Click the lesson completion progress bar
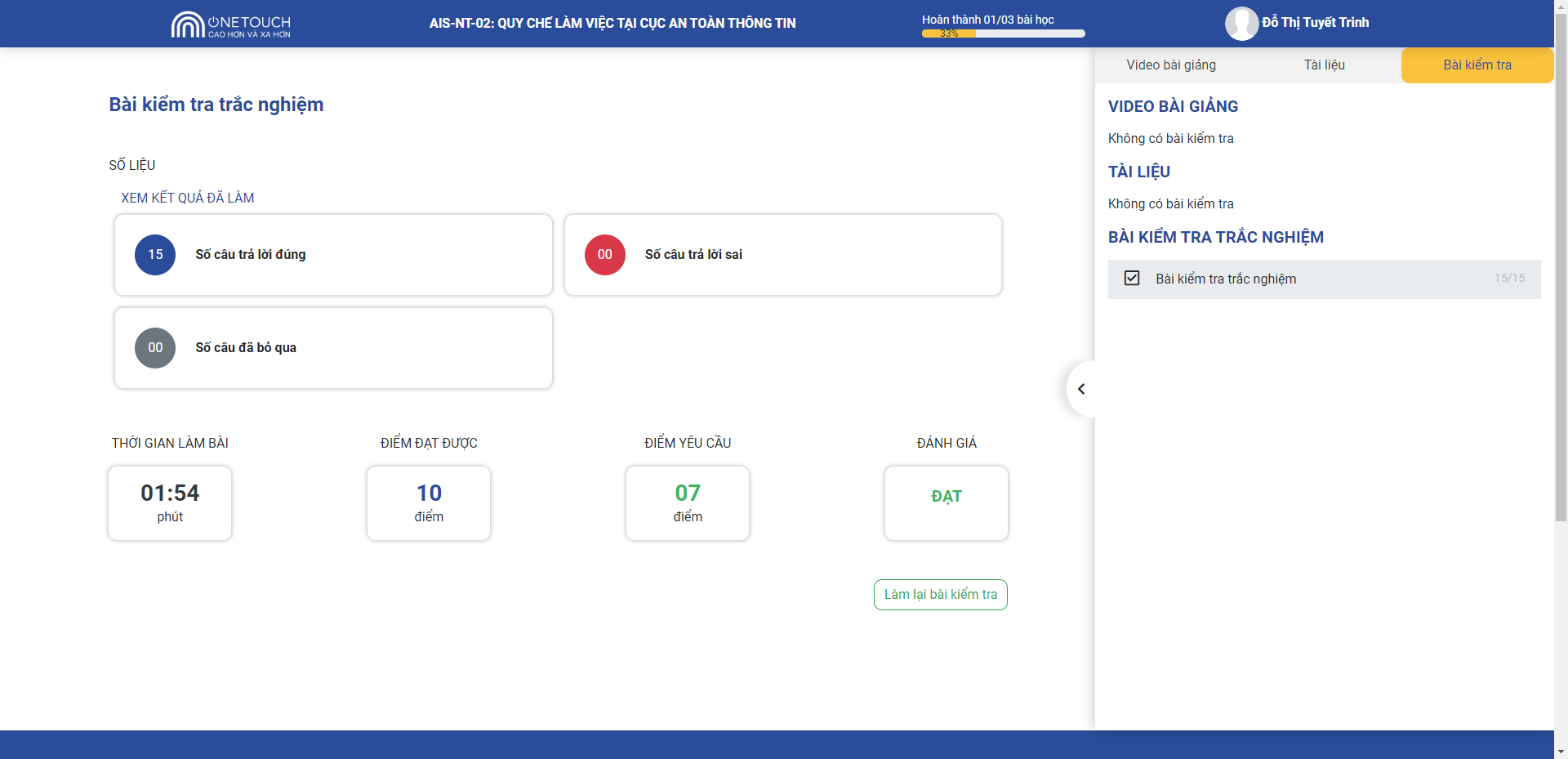The image size is (1568, 759). pos(1003,33)
